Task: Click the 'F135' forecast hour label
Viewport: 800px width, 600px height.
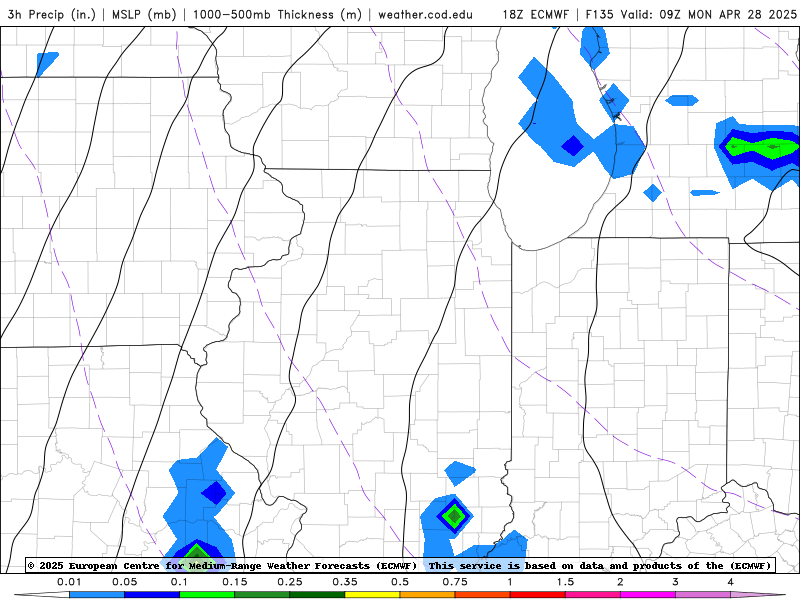Action: click(x=600, y=14)
